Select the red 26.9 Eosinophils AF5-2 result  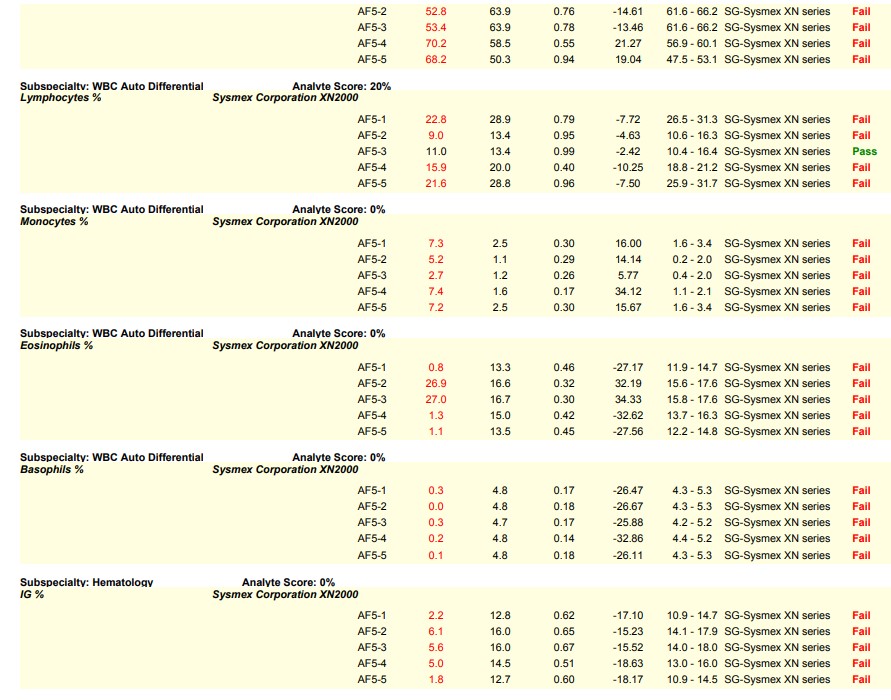click(436, 383)
